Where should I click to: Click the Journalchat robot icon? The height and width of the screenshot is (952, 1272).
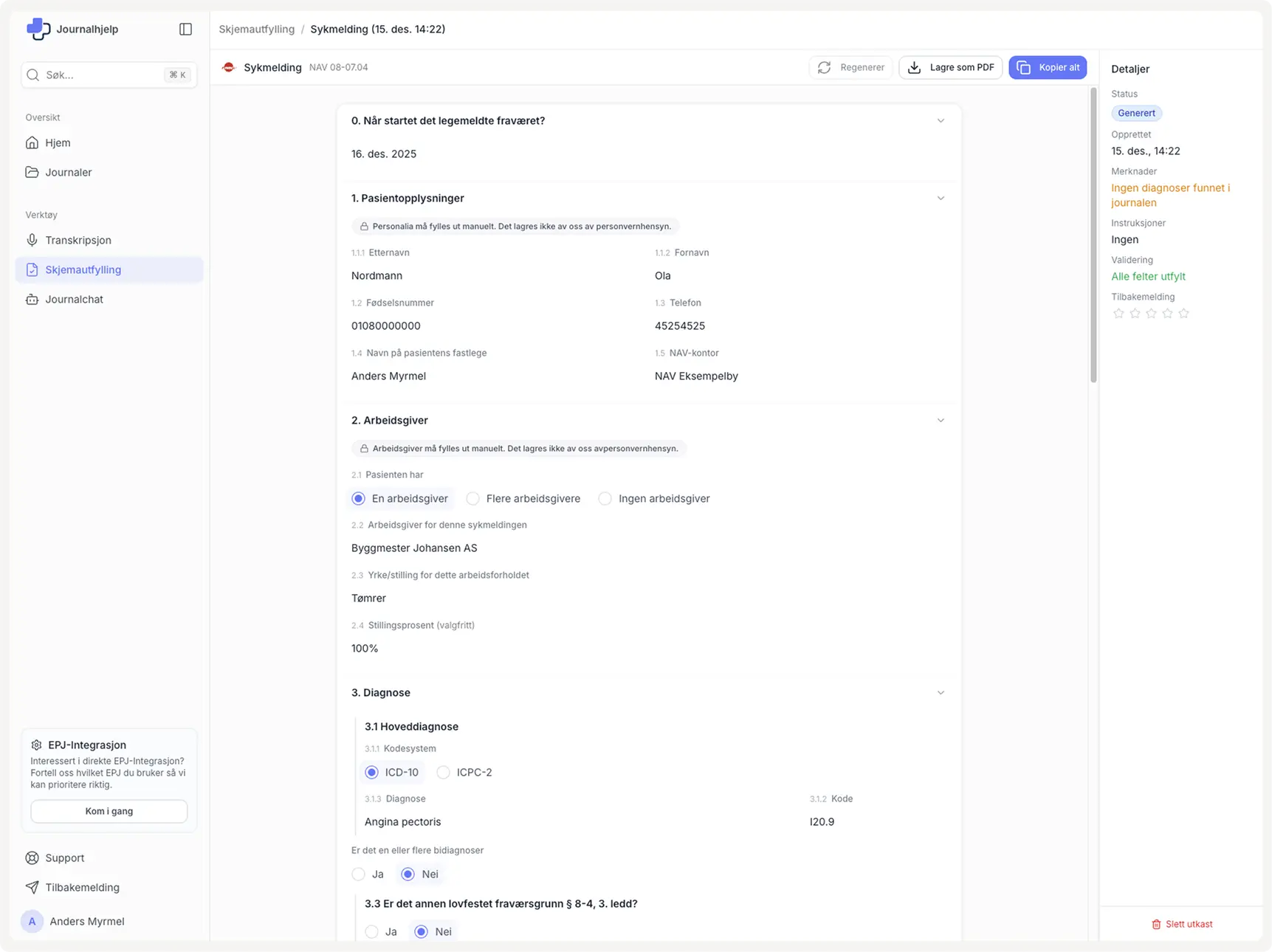click(32, 299)
